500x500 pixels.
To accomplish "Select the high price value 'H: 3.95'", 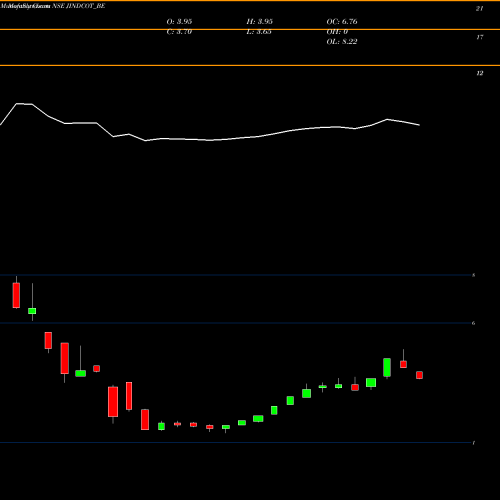I will click(260, 22).
